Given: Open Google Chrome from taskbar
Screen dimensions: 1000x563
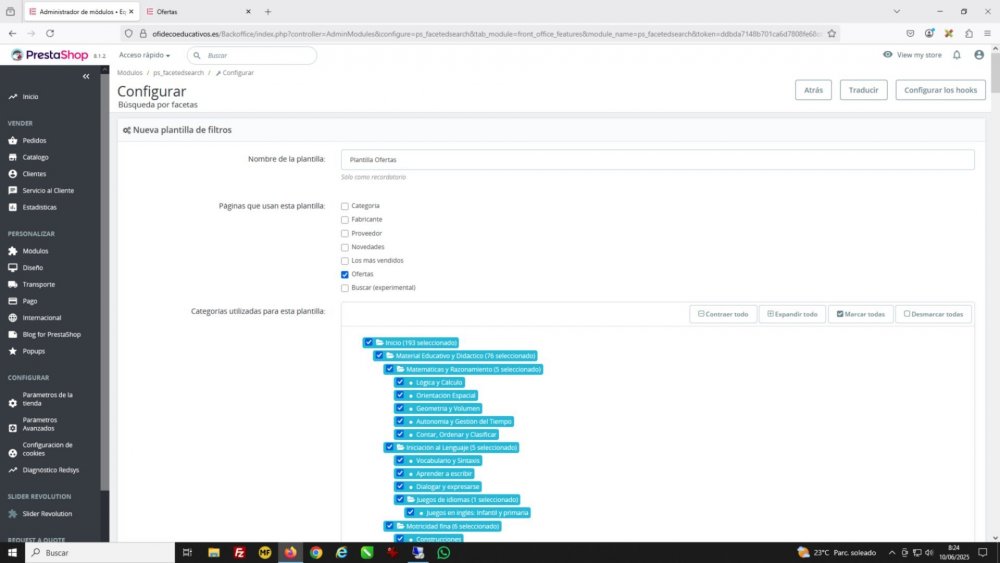Looking at the screenshot, I should coord(316,553).
